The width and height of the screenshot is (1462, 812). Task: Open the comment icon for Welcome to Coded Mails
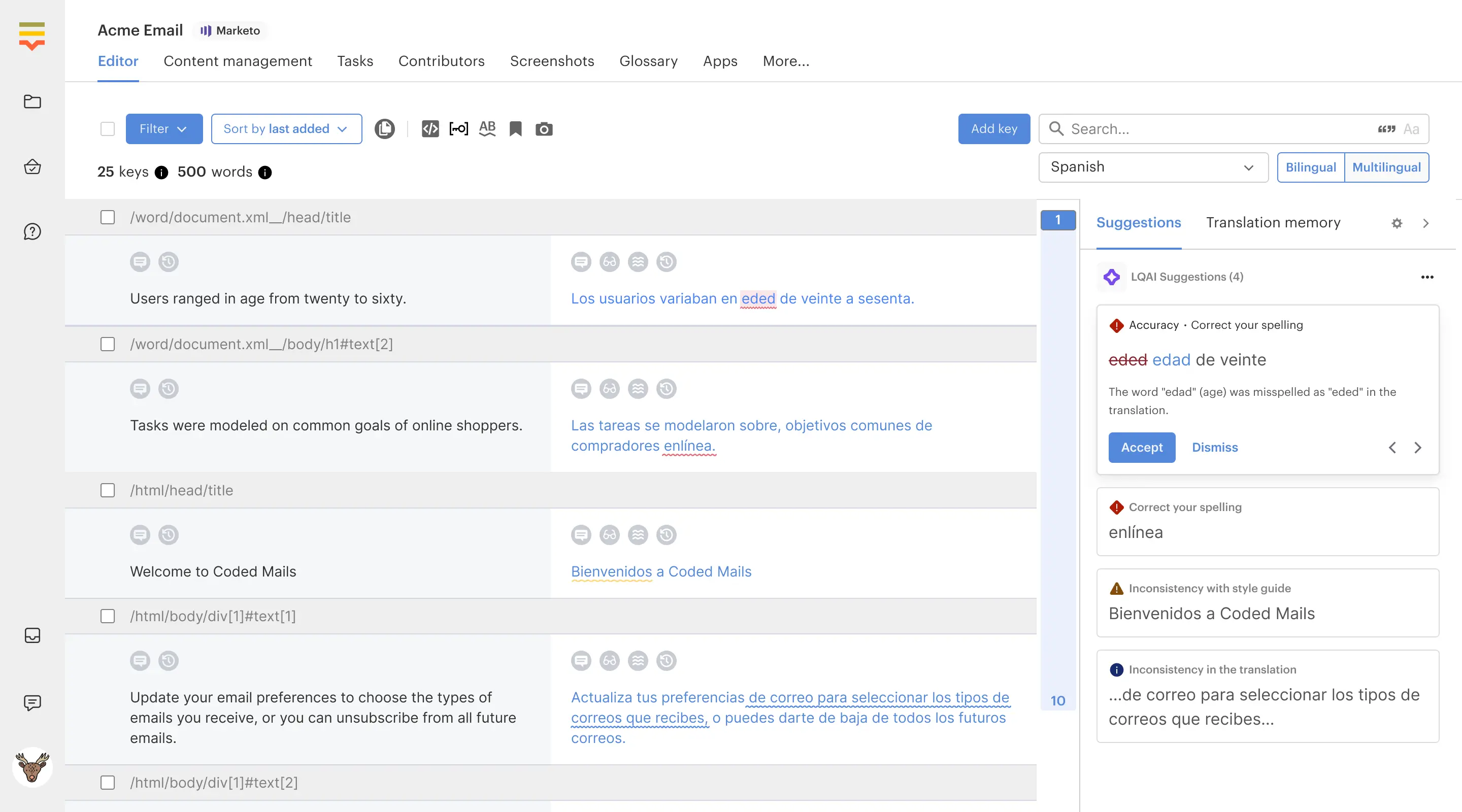click(x=140, y=534)
